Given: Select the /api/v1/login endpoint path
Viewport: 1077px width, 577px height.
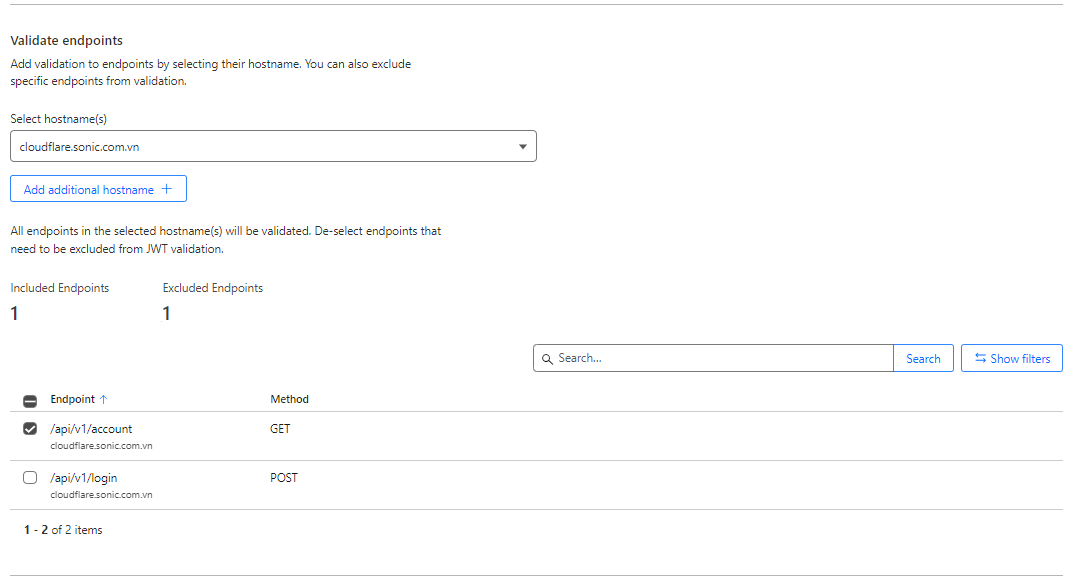Looking at the screenshot, I should tap(84, 478).
